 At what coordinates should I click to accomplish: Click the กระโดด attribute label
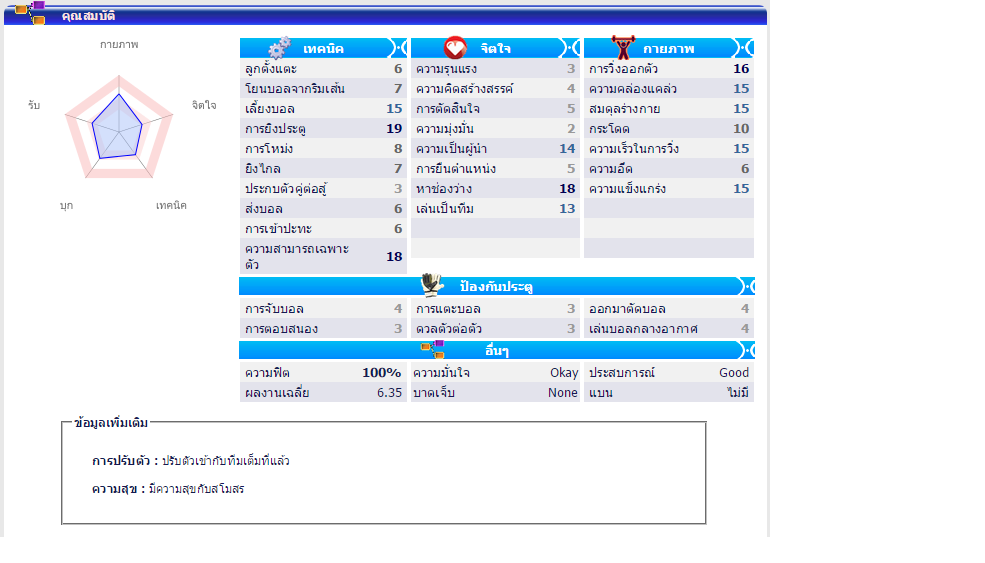(x=609, y=129)
